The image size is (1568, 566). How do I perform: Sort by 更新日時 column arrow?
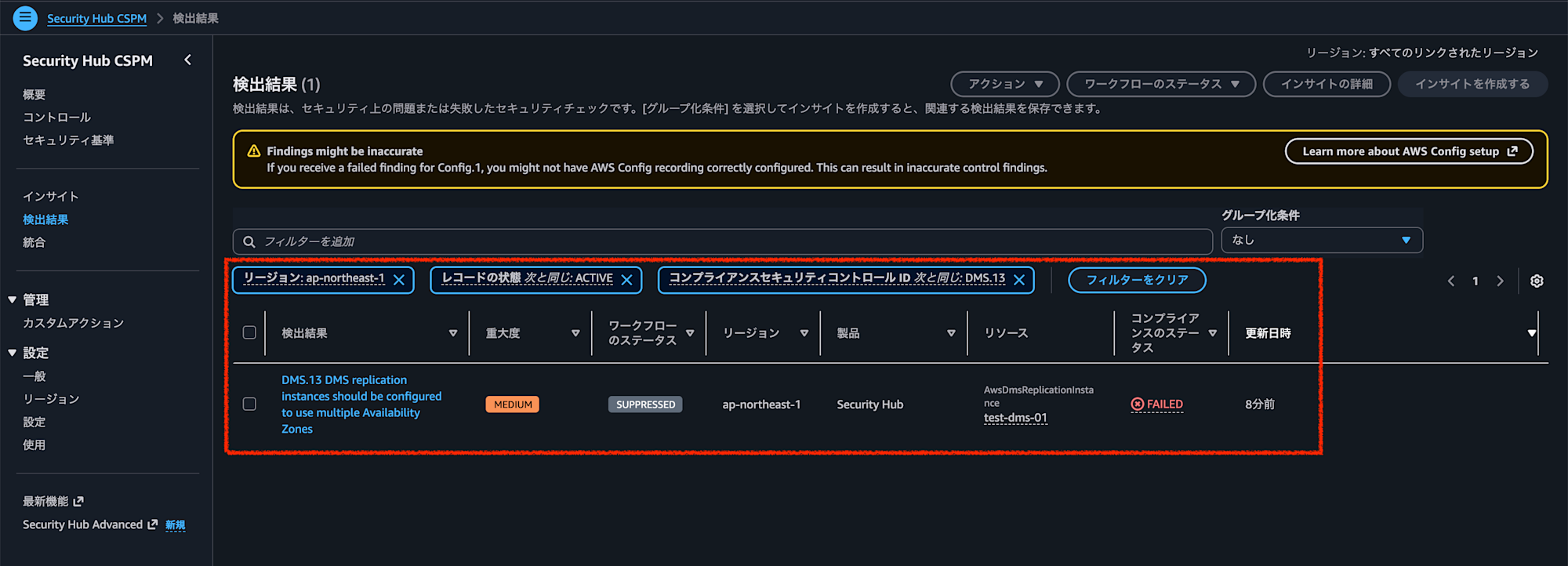point(1532,333)
